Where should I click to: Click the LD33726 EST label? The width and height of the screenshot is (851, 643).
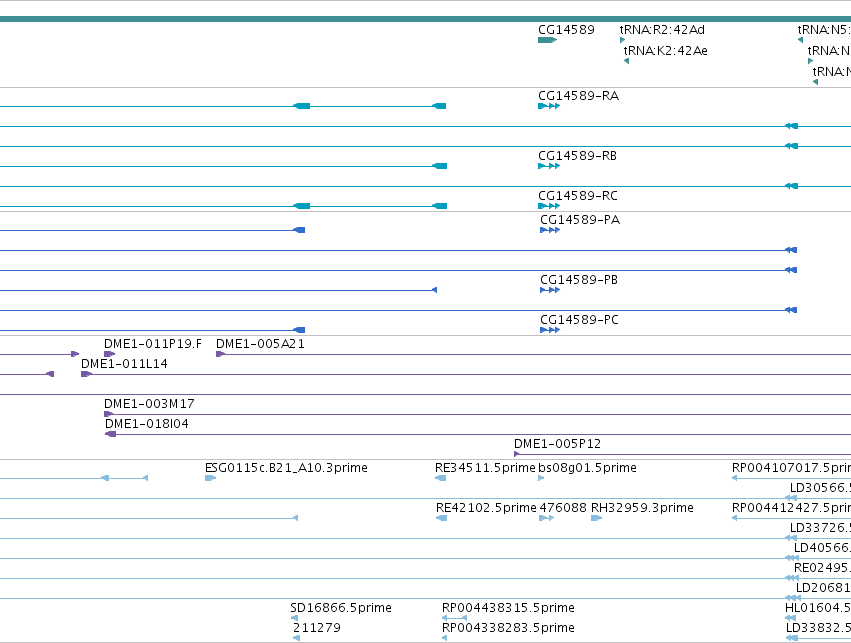pyautogui.click(x=820, y=528)
